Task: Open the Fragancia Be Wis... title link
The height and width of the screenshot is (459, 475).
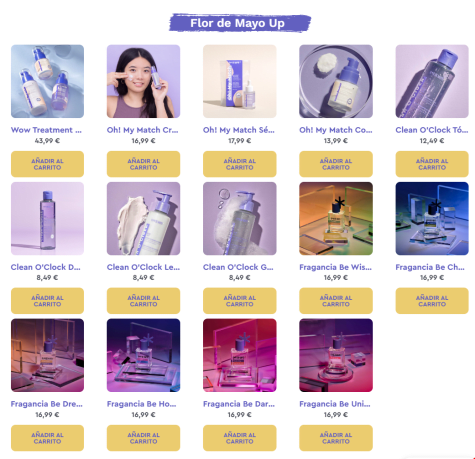Action: click(335, 267)
